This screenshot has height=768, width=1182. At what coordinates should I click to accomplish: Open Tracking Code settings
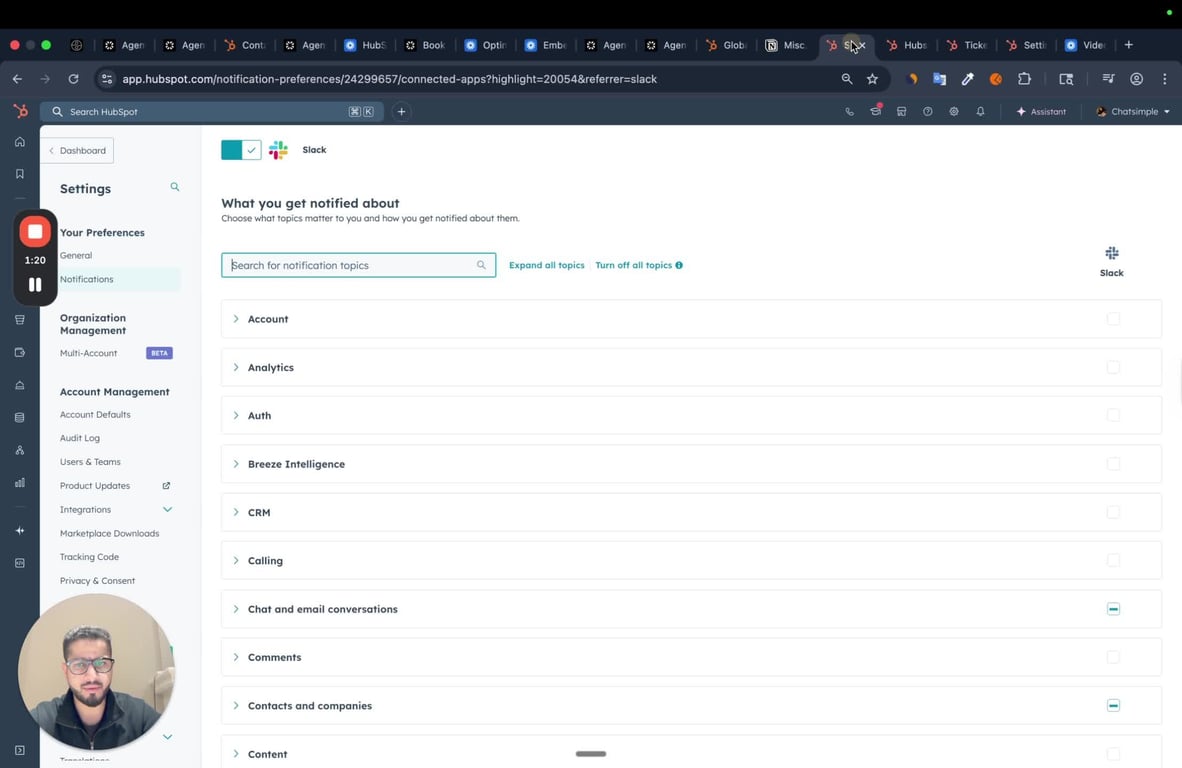tap(90, 558)
